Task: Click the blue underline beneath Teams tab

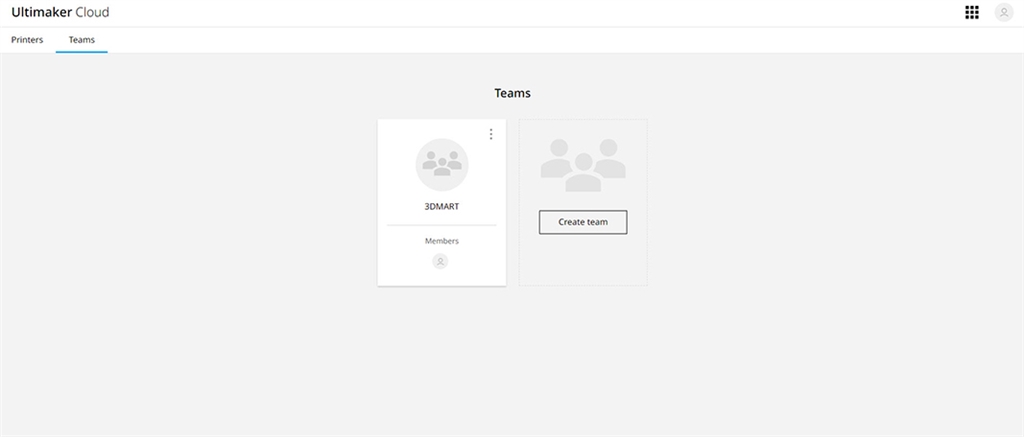Action: 81,51
